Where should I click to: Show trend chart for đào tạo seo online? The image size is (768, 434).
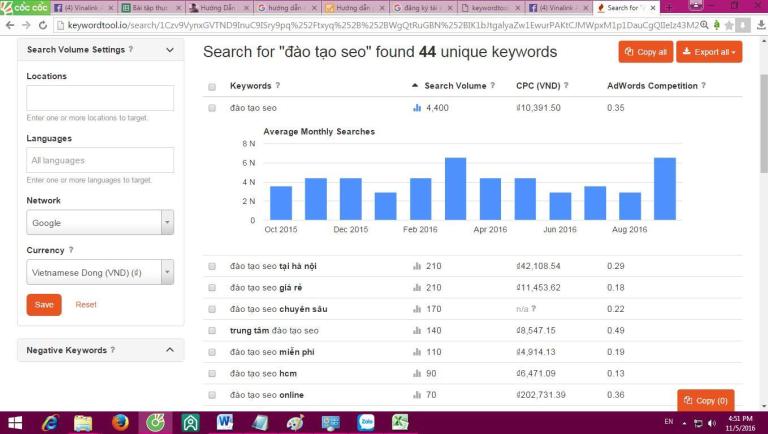click(x=417, y=395)
